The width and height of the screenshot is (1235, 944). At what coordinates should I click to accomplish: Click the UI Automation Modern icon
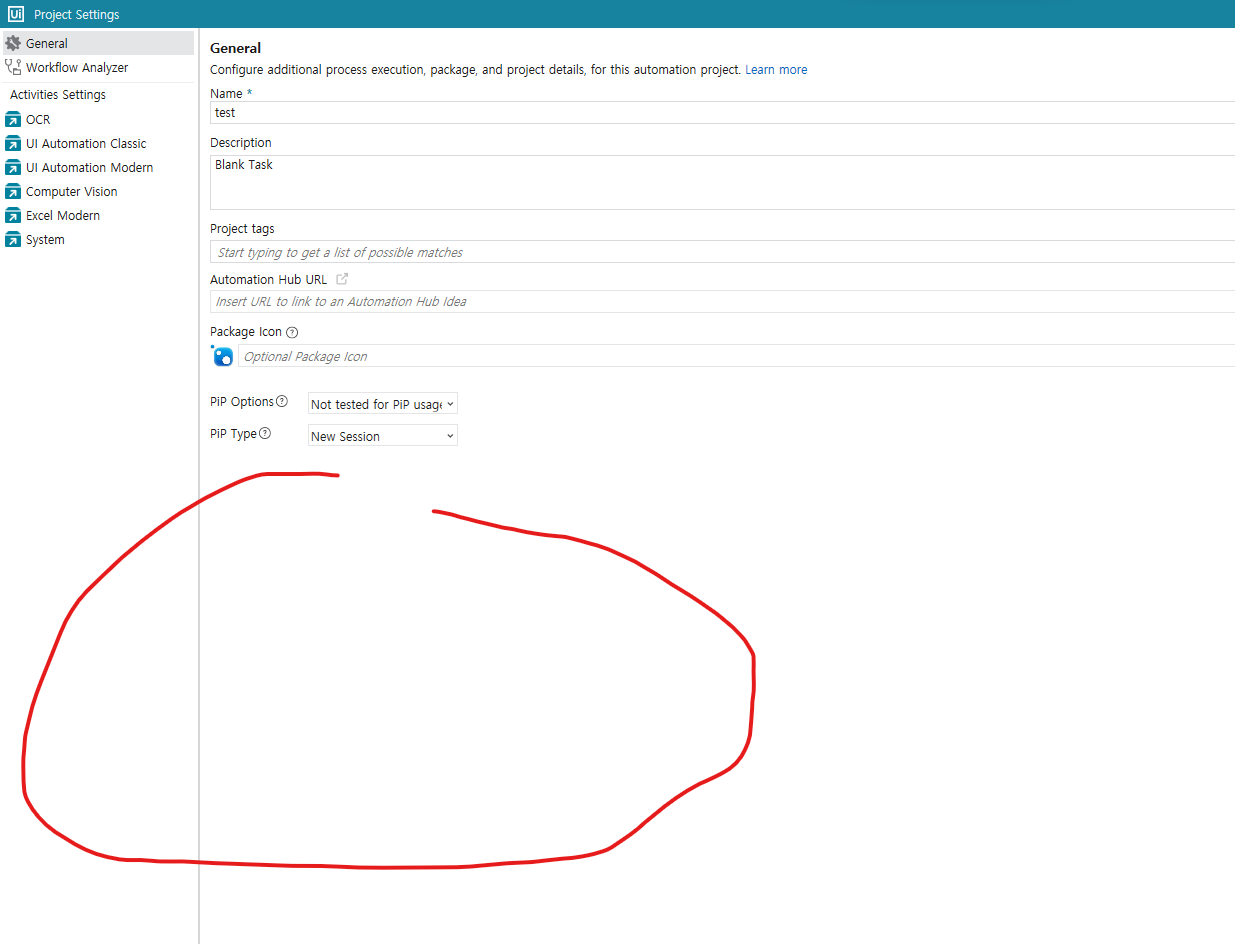tap(13, 167)
